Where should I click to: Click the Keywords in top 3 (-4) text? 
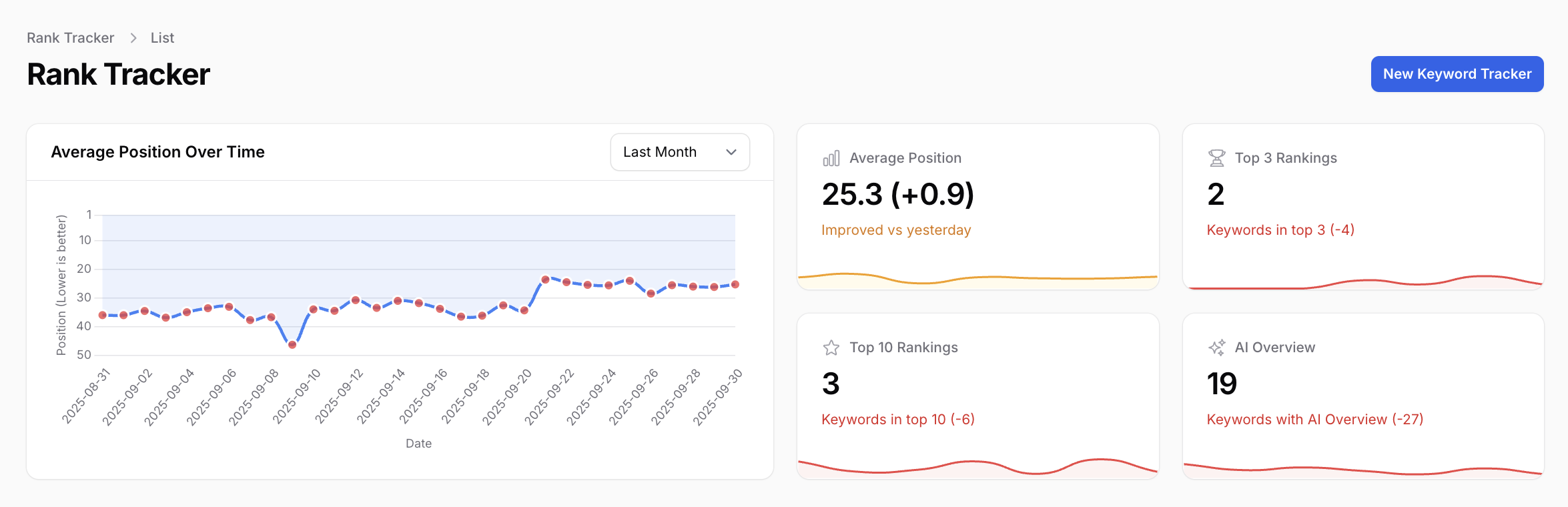coord(1280,230)
